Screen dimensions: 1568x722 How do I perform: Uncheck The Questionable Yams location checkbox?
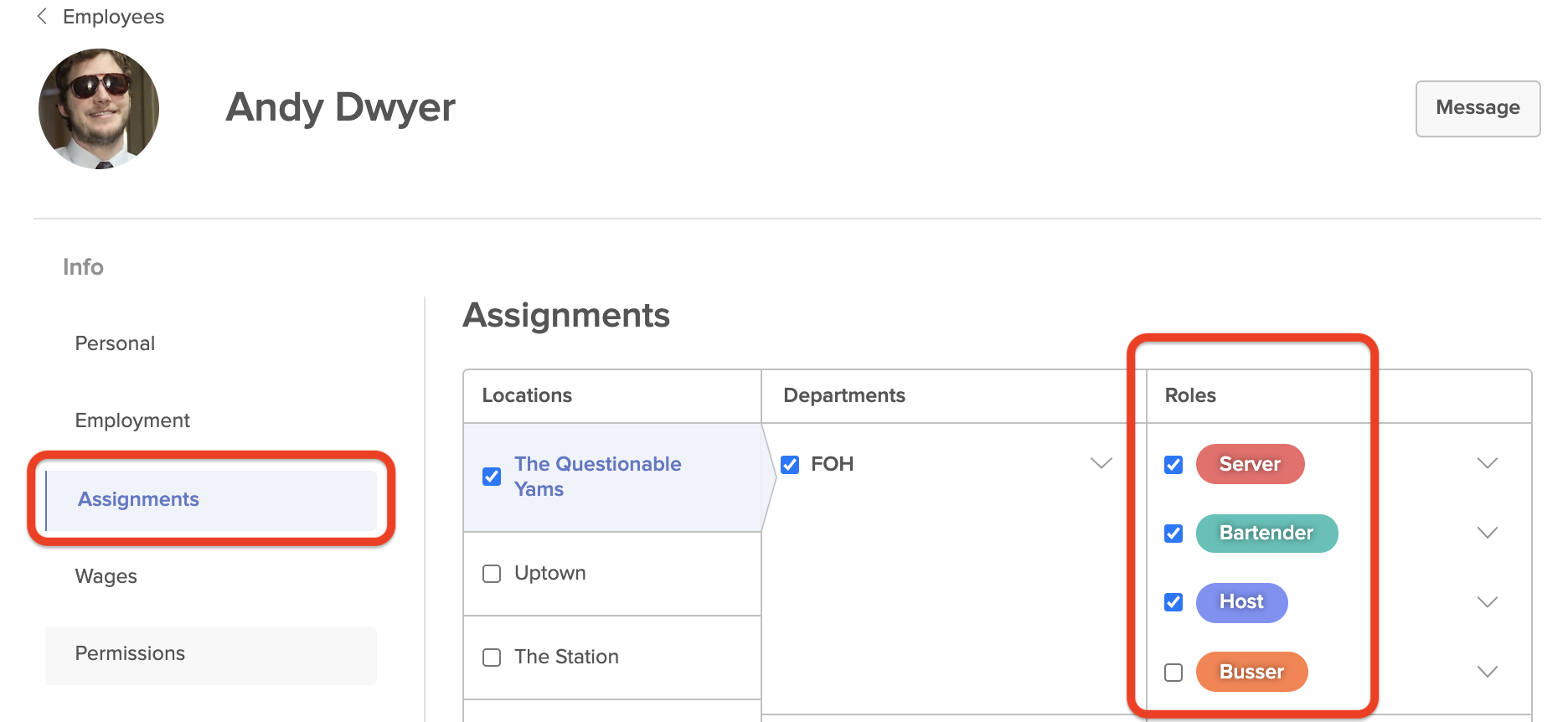point(492,477)
